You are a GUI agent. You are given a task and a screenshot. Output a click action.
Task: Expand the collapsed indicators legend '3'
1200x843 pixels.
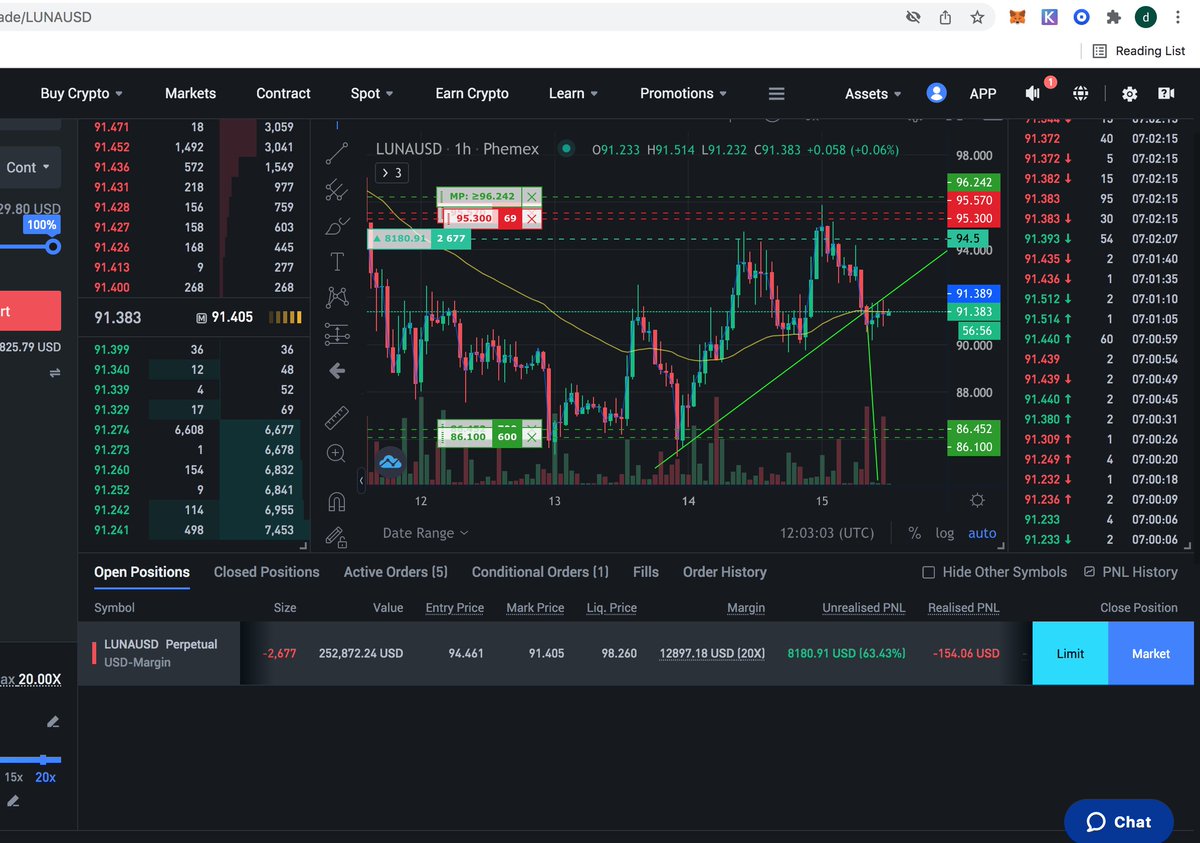pyautogui.click(x=391, y=173)
